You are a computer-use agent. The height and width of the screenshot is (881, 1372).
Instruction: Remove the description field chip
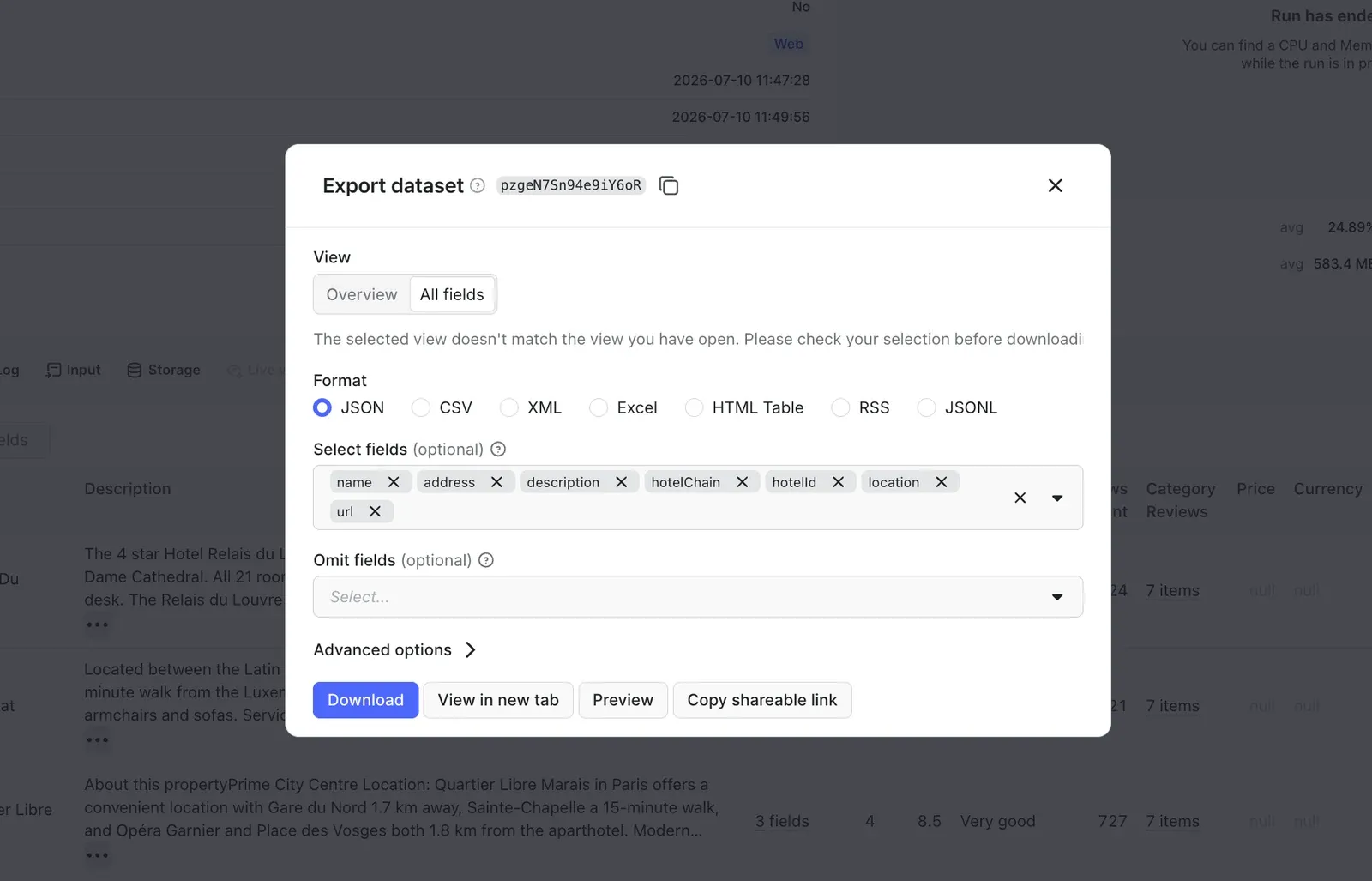tap(622, 482)
